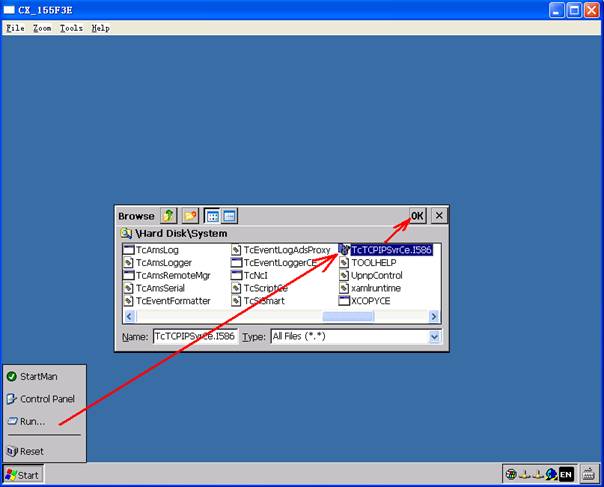Open the File menu
Screen dimensions: 604x487
[15, 28]
